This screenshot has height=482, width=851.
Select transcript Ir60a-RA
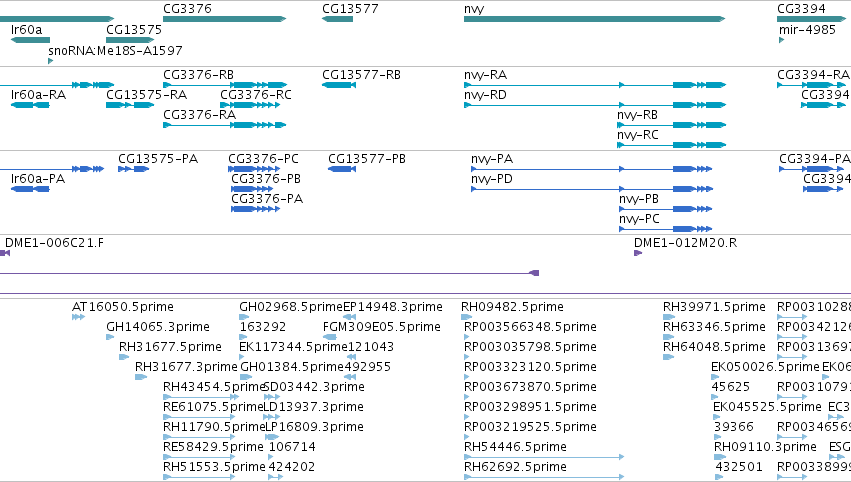pos(30,105)
